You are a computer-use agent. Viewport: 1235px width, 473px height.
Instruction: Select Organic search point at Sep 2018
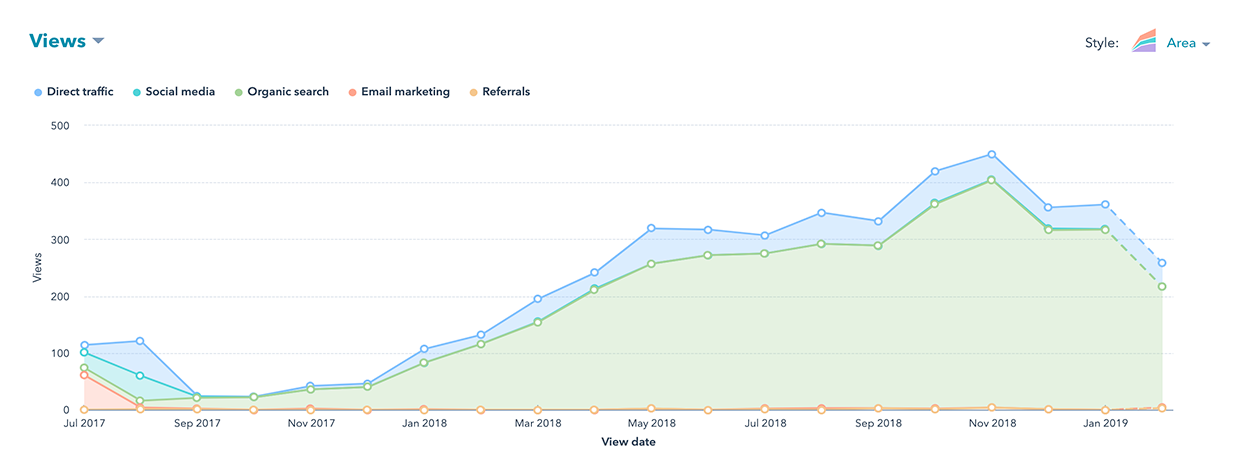click(x=879, y=246)
